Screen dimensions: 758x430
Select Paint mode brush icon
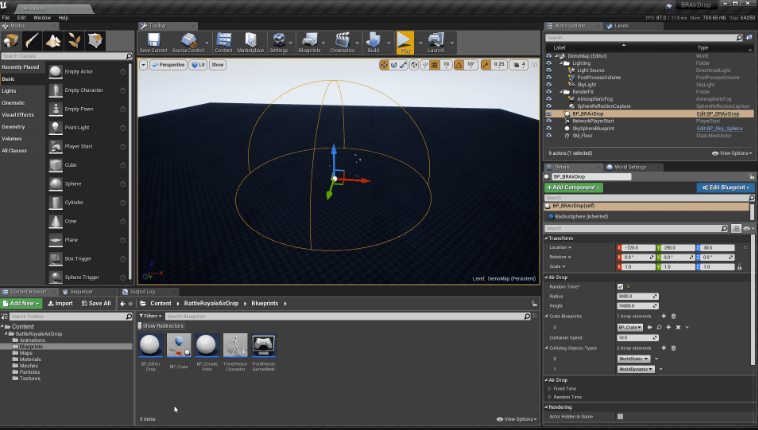32,41
